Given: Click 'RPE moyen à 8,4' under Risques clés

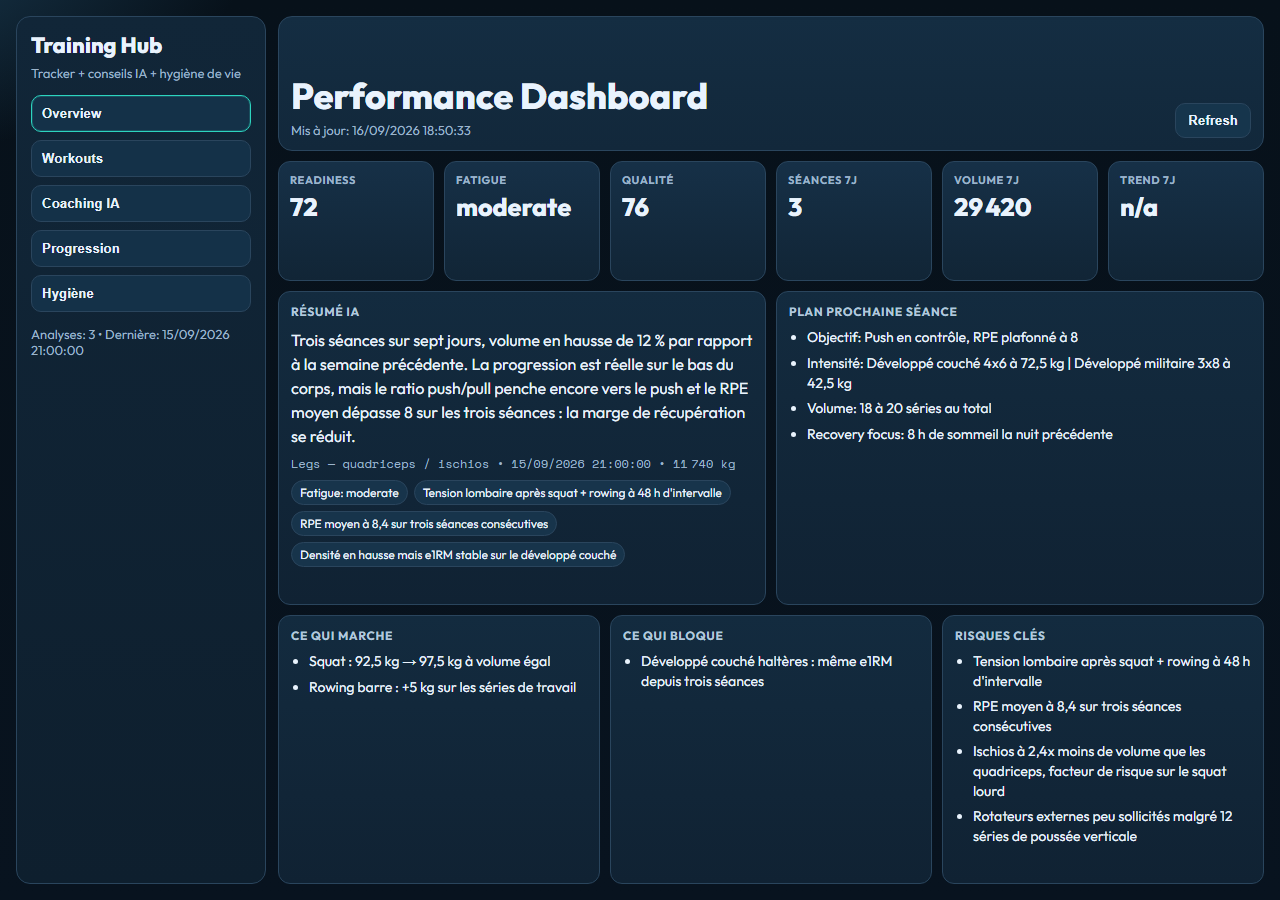Looking at the screenshot, I should point(1077,716).
